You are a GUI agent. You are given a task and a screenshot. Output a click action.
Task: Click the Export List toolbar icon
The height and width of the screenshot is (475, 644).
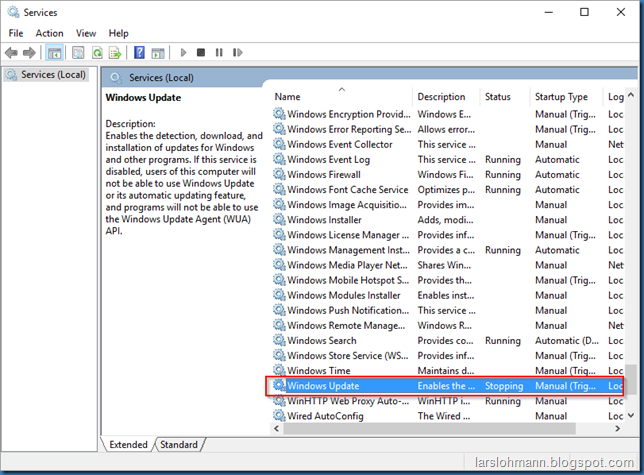coord(115,53)
